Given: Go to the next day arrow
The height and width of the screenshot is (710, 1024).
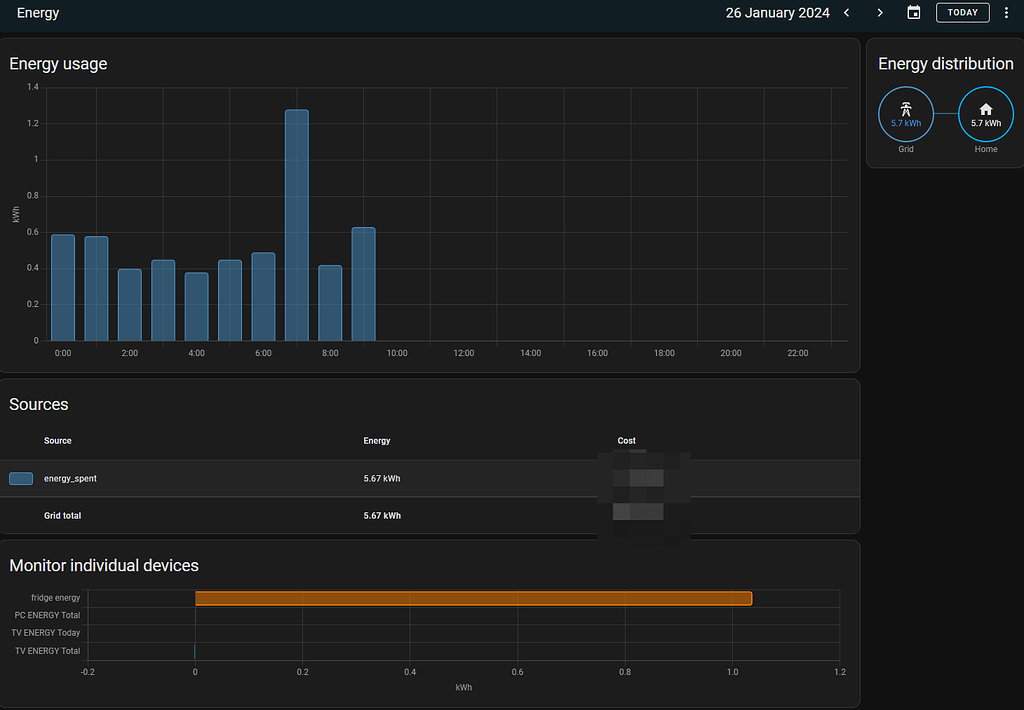Looking at the screenshot, I should (x=880, y=12).
